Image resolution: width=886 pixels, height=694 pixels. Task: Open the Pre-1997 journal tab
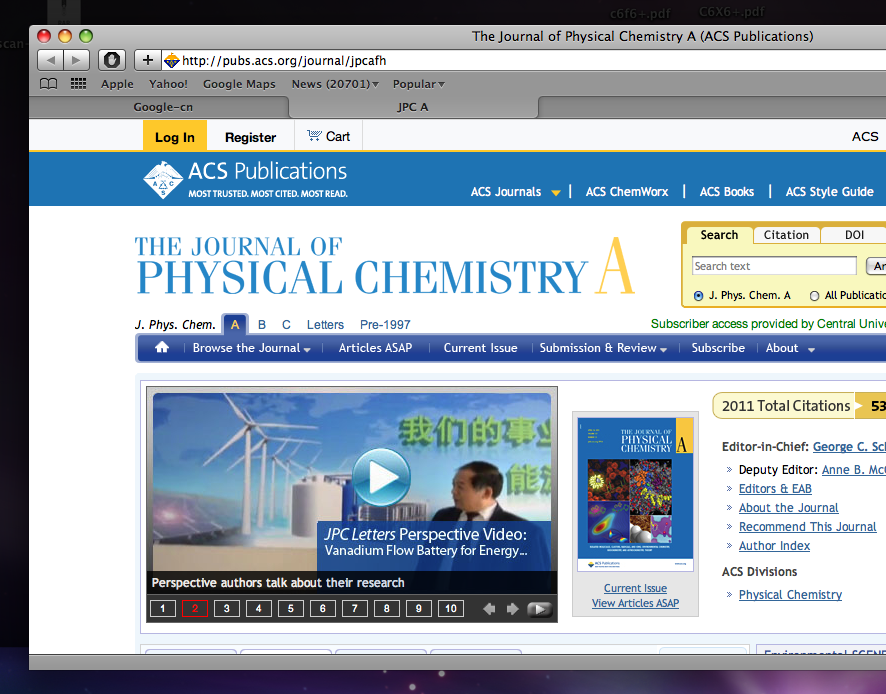click(385, 325)
